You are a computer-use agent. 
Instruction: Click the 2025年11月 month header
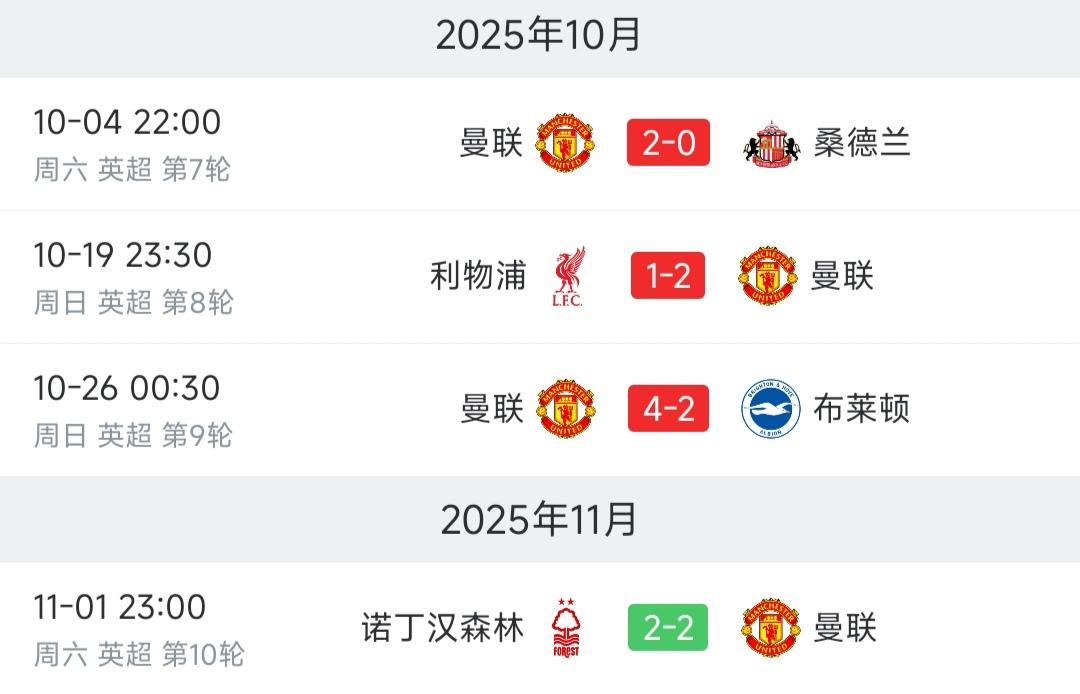point(540,516)
